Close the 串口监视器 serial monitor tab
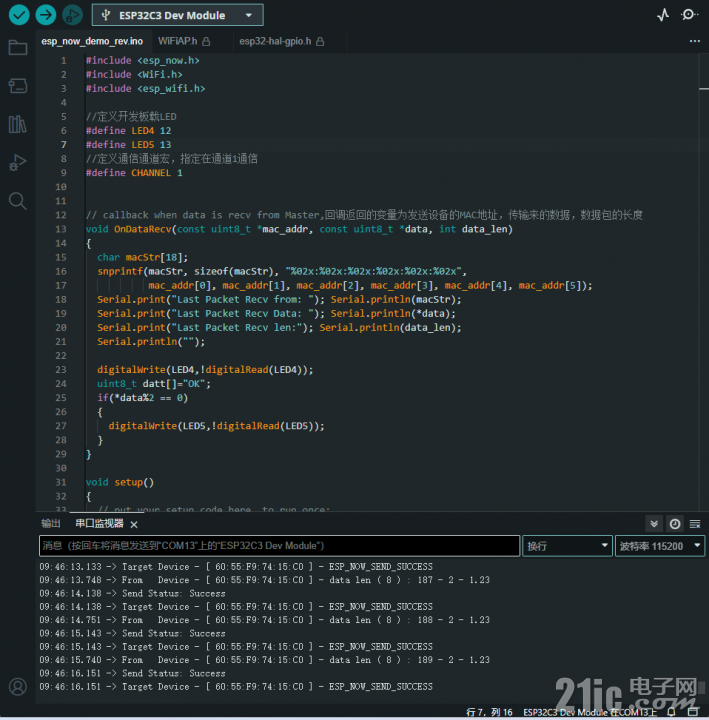709x720 pixels. click(x=134, y=524)
